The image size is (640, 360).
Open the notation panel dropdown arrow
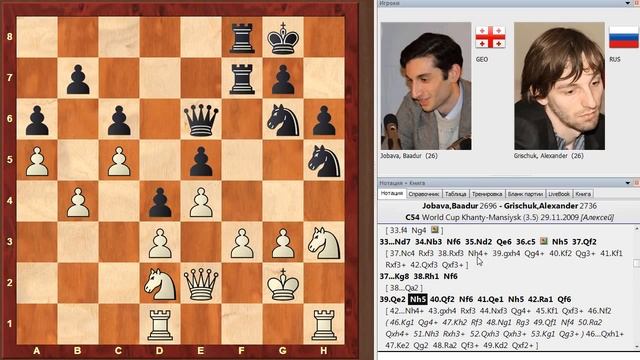[x=628, y=183]
